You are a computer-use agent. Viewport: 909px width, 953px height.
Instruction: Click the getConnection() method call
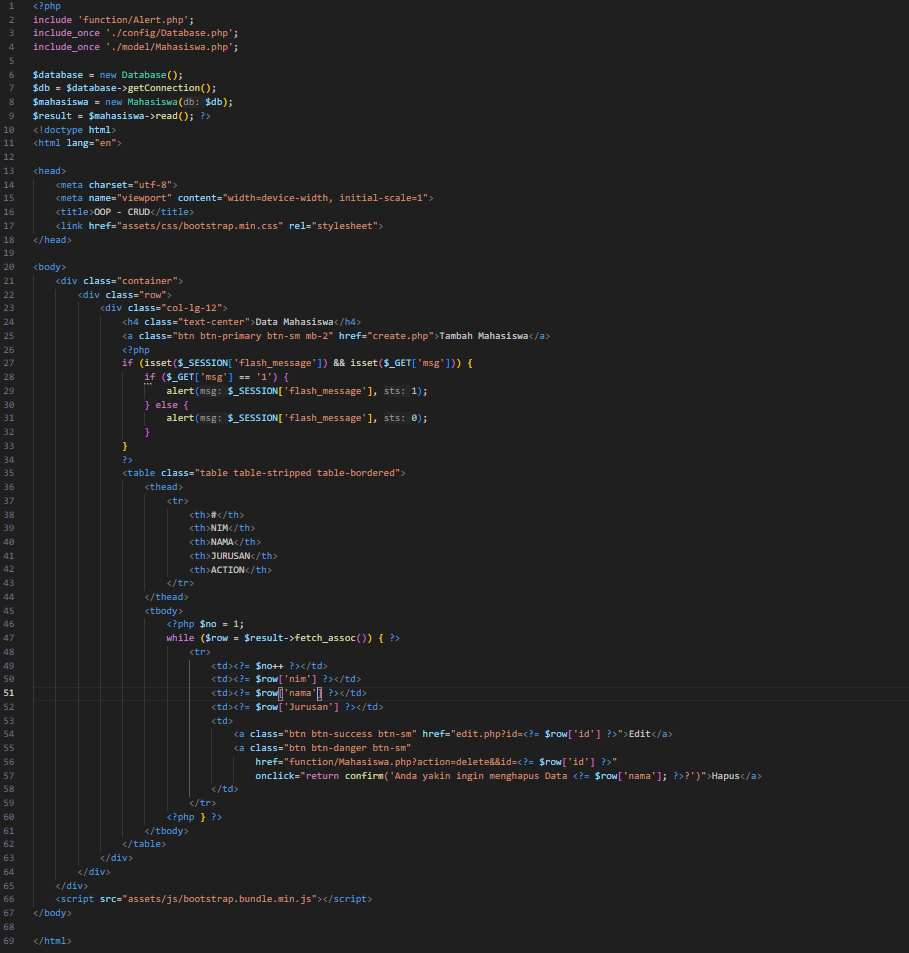177,88
